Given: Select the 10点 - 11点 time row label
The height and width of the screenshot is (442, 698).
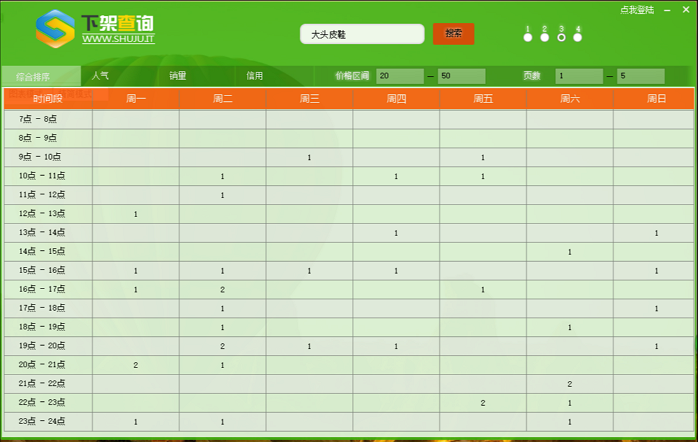Looking at the screenshot, I should tap(42, 176).
